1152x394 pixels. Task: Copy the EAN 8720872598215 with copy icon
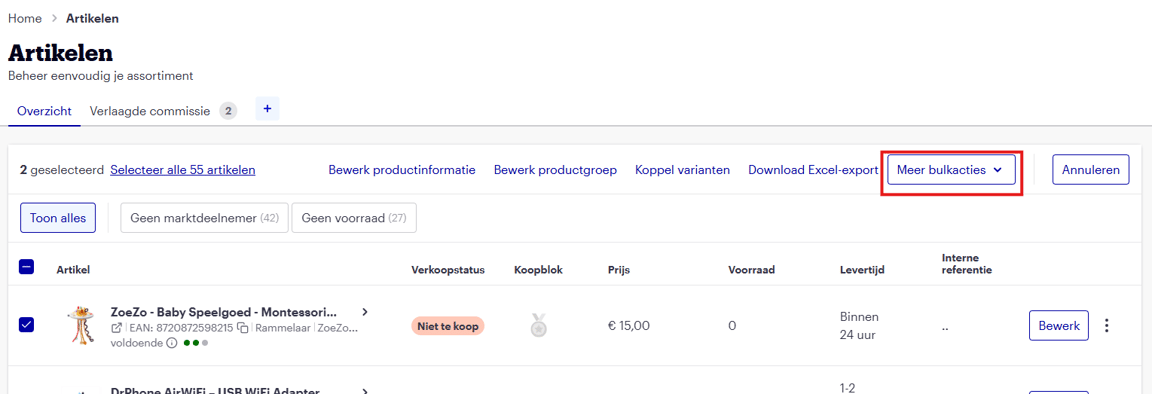[x=242, y=328]
